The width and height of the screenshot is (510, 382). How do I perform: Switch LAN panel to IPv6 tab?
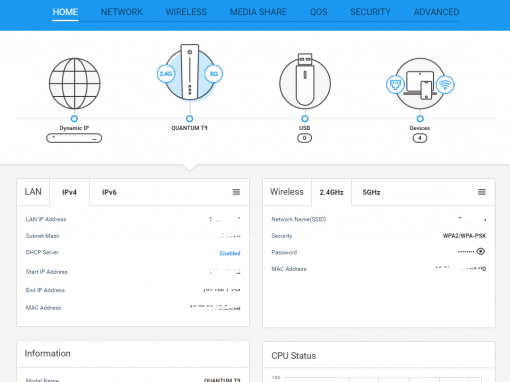coord(109,192)
